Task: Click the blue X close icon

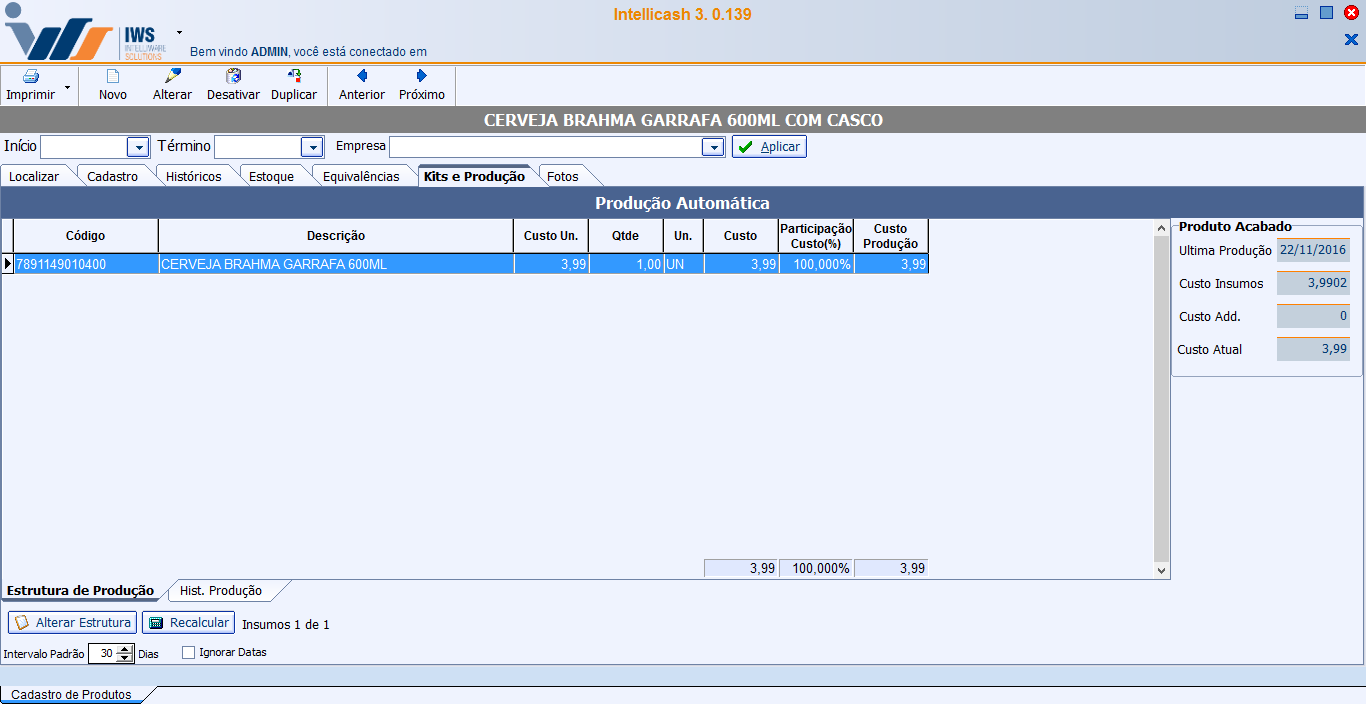Action: click(x=1351, y=40)
